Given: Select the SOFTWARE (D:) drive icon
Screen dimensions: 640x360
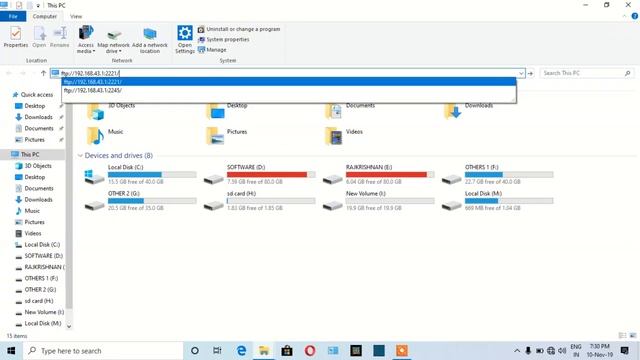Looking at the screenshot, I should (x=213, y=178).
